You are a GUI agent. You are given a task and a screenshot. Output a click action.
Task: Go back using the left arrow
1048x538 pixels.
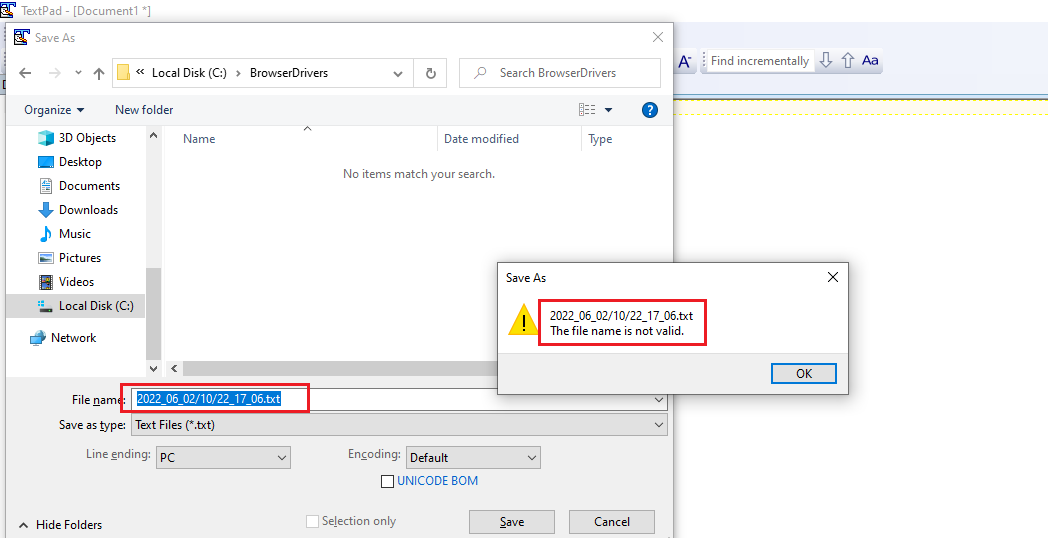tap(25, 74)
